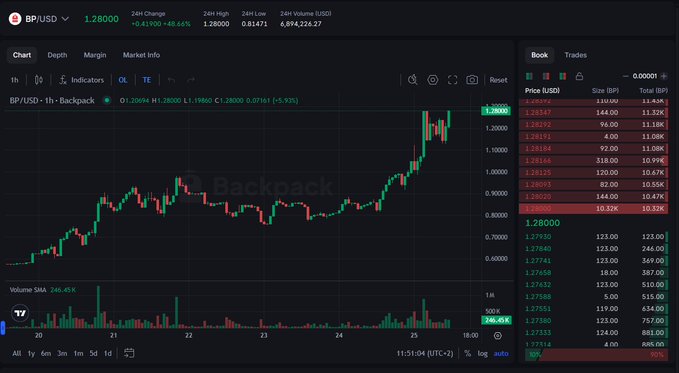Decrease order book price grouping
This screenshot has width=679, height=373.
coord(625,76)
